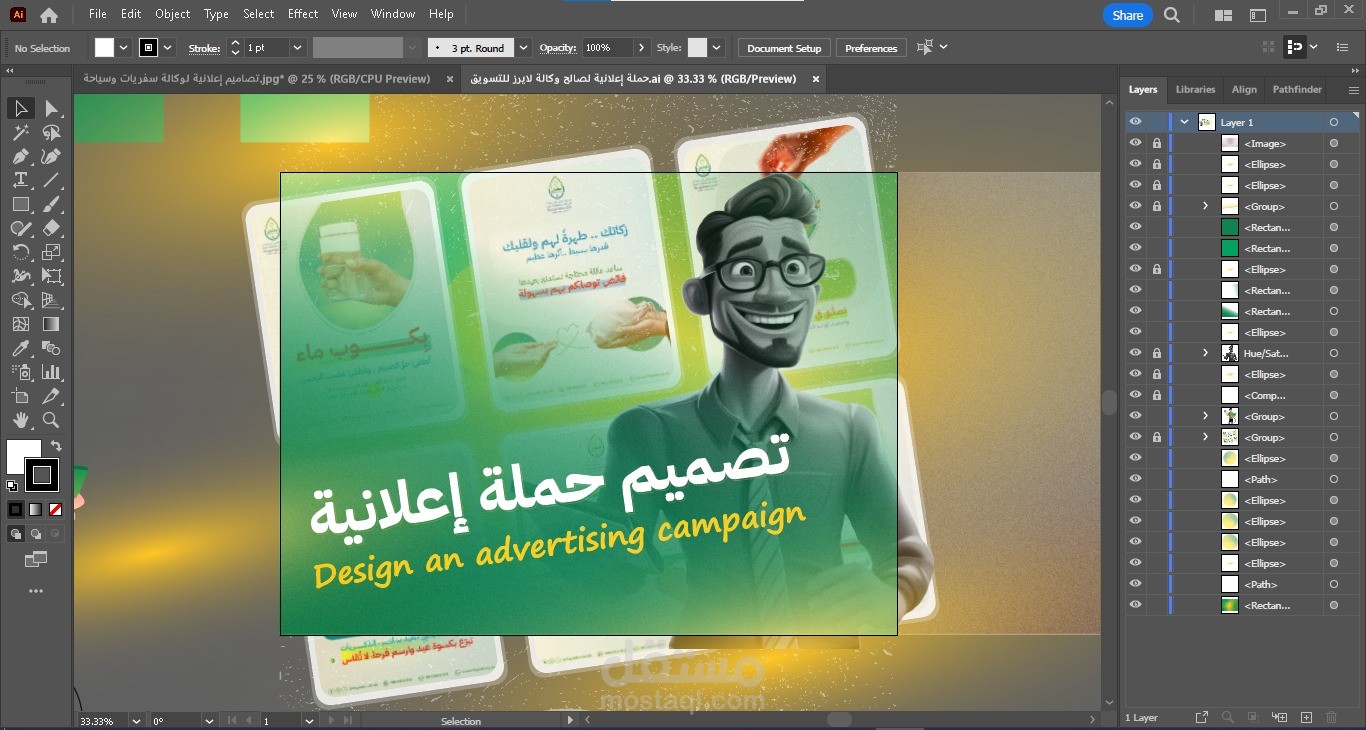Open the zoom level 33.33% dropdown

point(138,720)
